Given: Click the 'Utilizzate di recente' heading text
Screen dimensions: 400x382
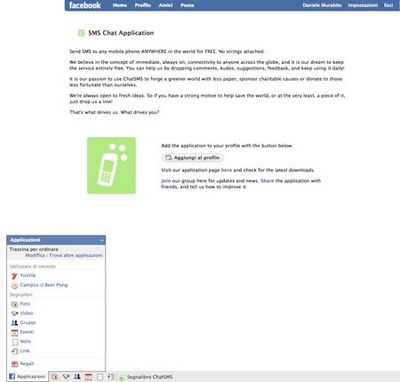Looking at the screenshot, I should [x=33, y=266].
